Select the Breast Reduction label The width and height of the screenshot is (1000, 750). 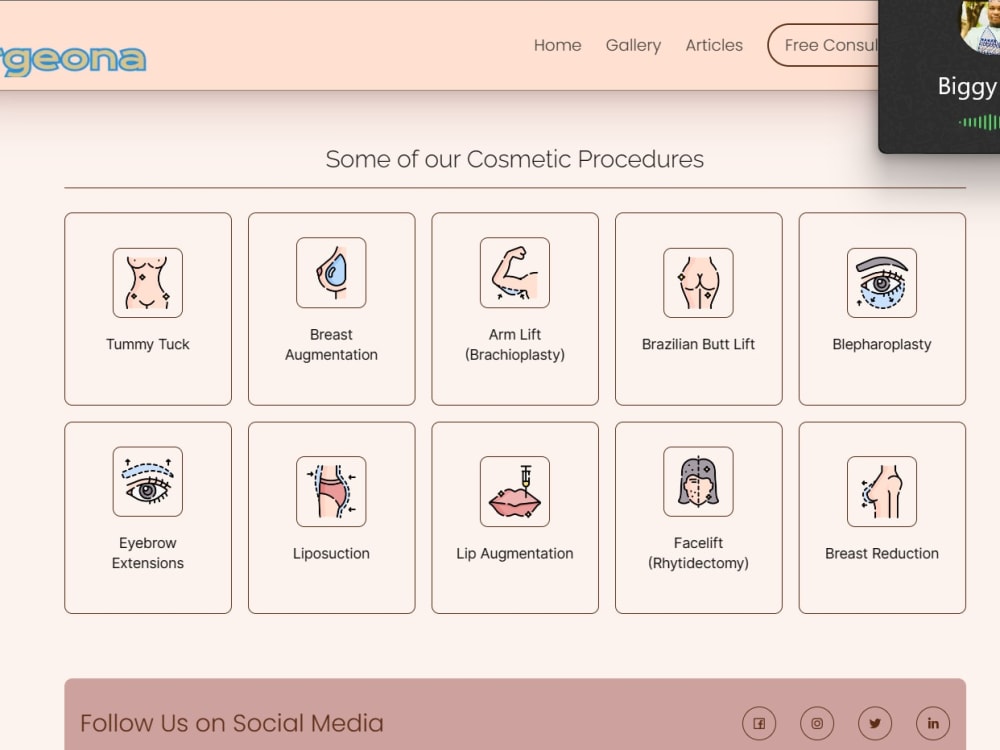pyautogui.click(x=882, y=554)
